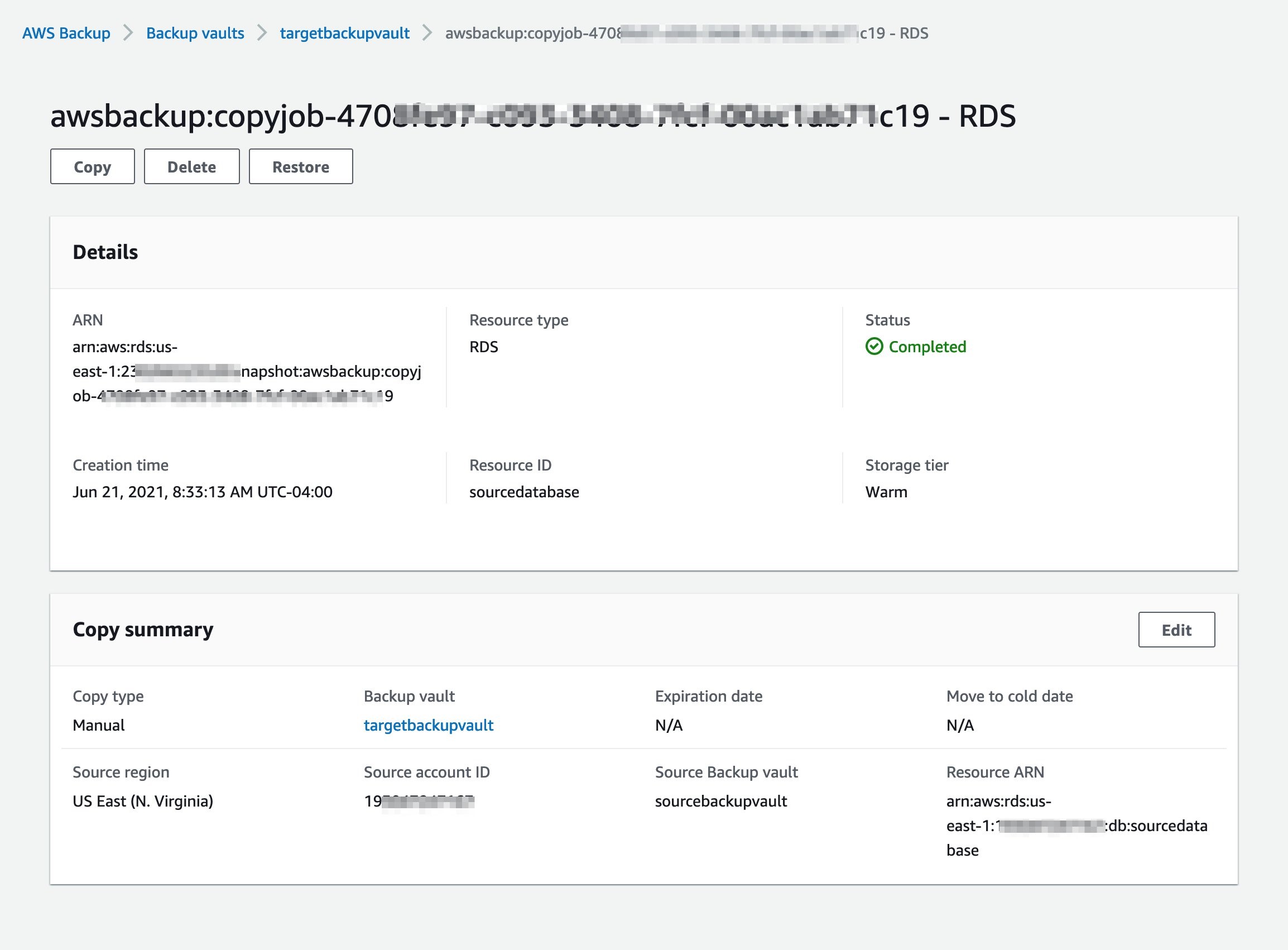Click the Source Backup vault label

pyautogui.click(x=726, y=773)
